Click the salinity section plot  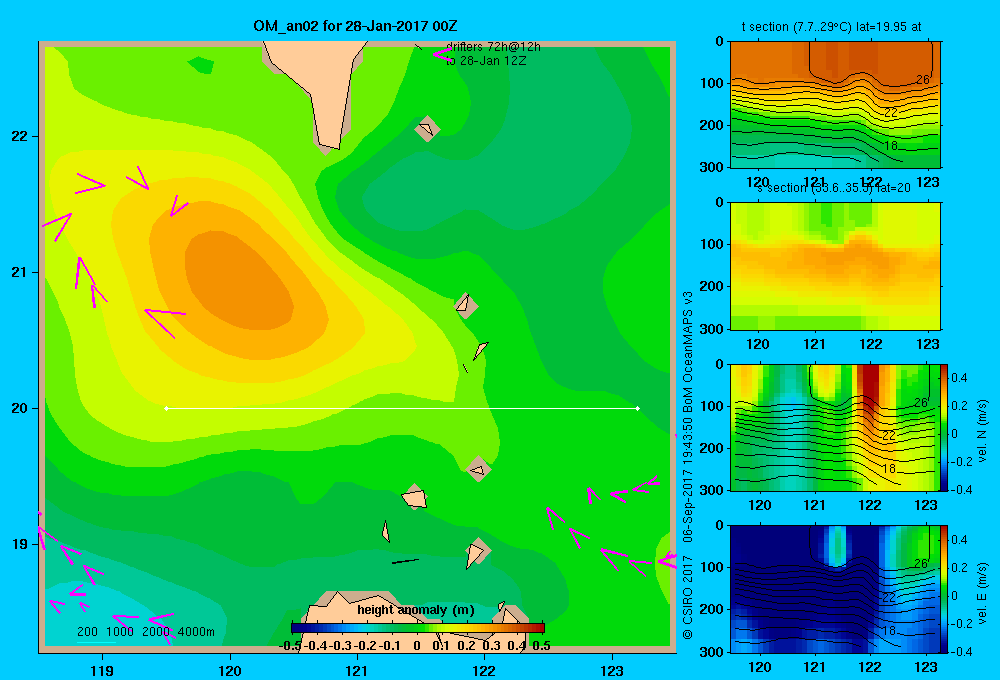click(x=835, y=266)
